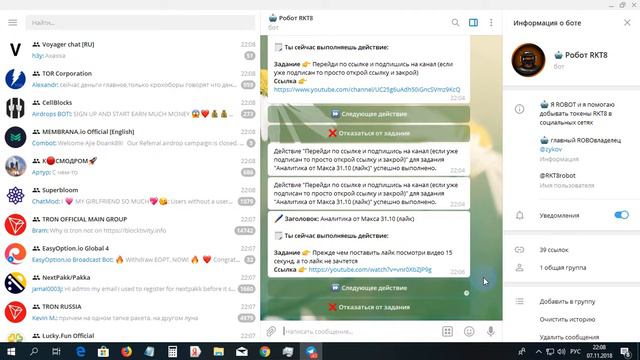Toggle the Уведомления notifications switch
This screenshot has width=640, height=360.
[x=621, y=215]
